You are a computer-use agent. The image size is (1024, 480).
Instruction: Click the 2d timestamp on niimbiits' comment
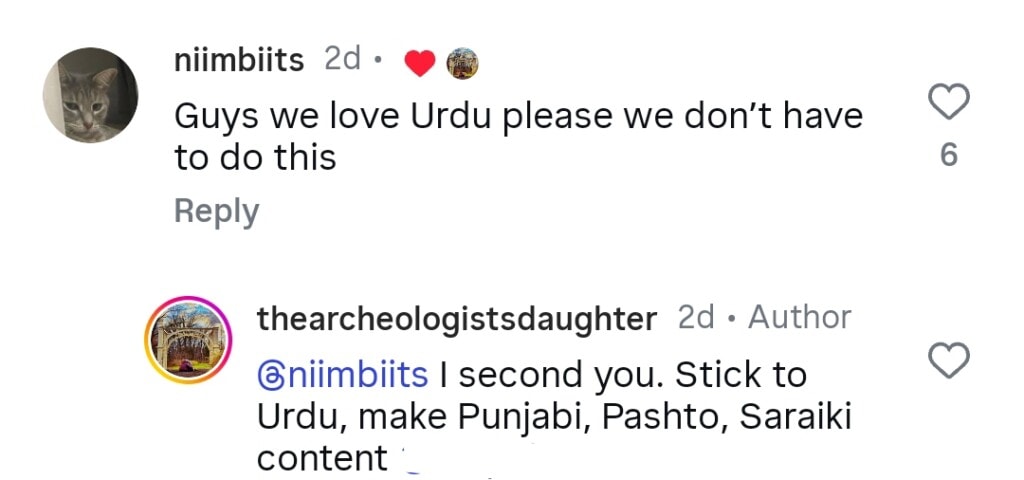[342, 60]
